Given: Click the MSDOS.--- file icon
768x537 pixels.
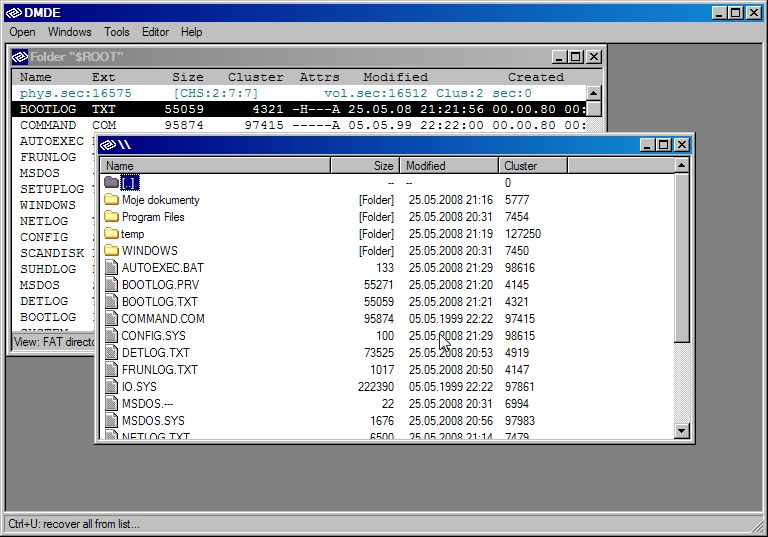Looking at the screenshot, I should point(112,403).
